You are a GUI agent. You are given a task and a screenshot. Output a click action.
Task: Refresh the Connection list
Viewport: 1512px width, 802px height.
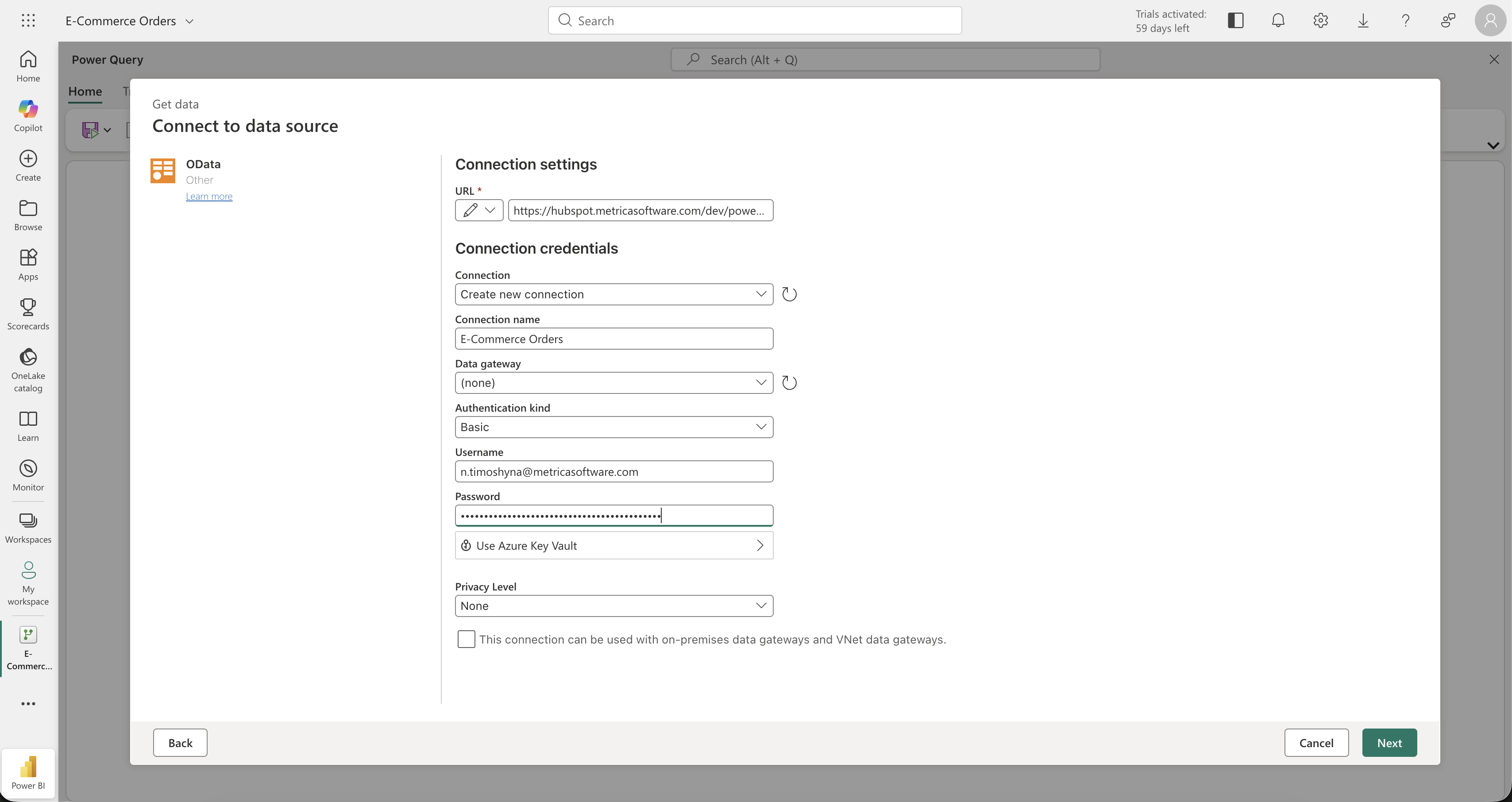click(x=790, y=294)
